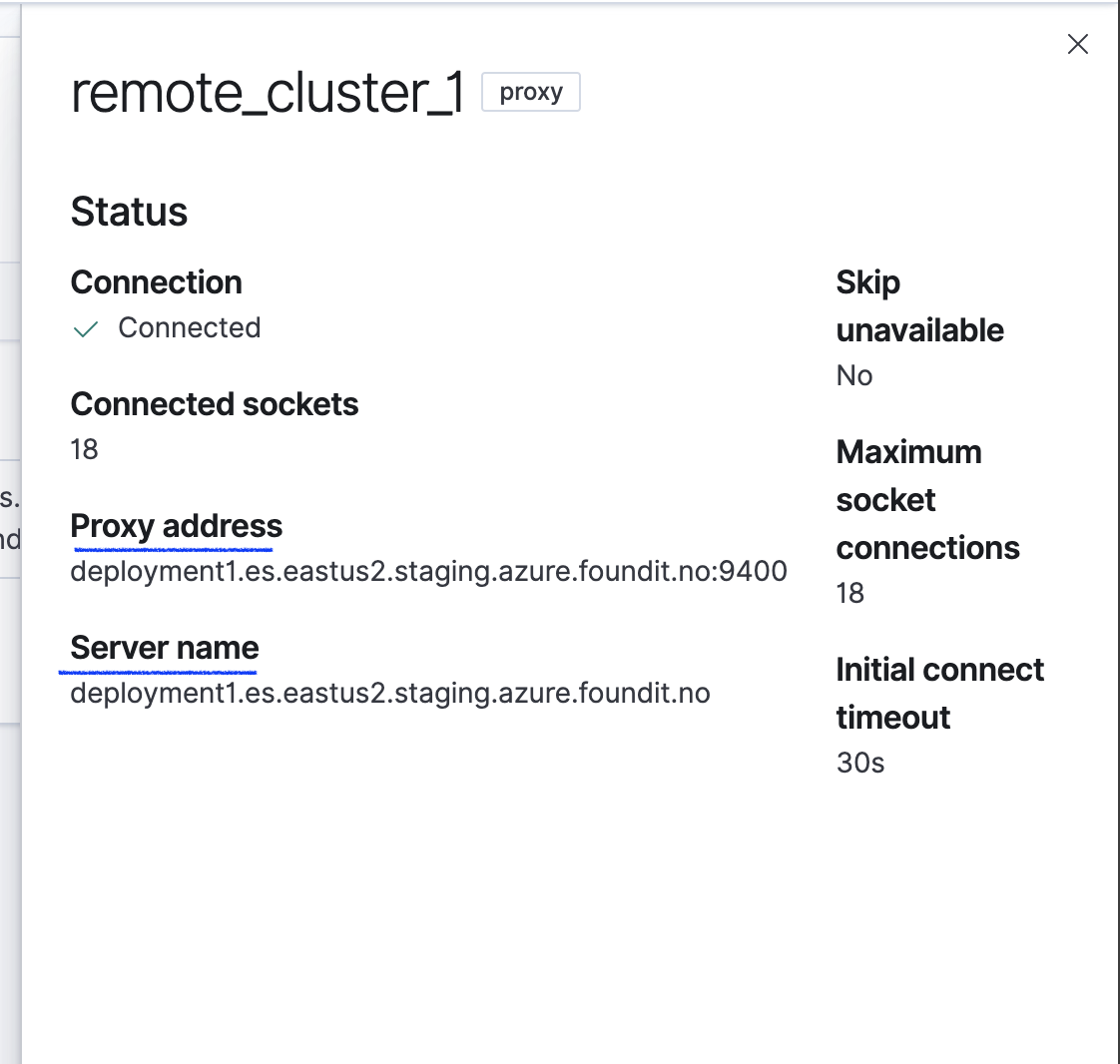Select the close X icon on the flyout
The width and height of the screenshot is (1120, 1064).
1077,44
